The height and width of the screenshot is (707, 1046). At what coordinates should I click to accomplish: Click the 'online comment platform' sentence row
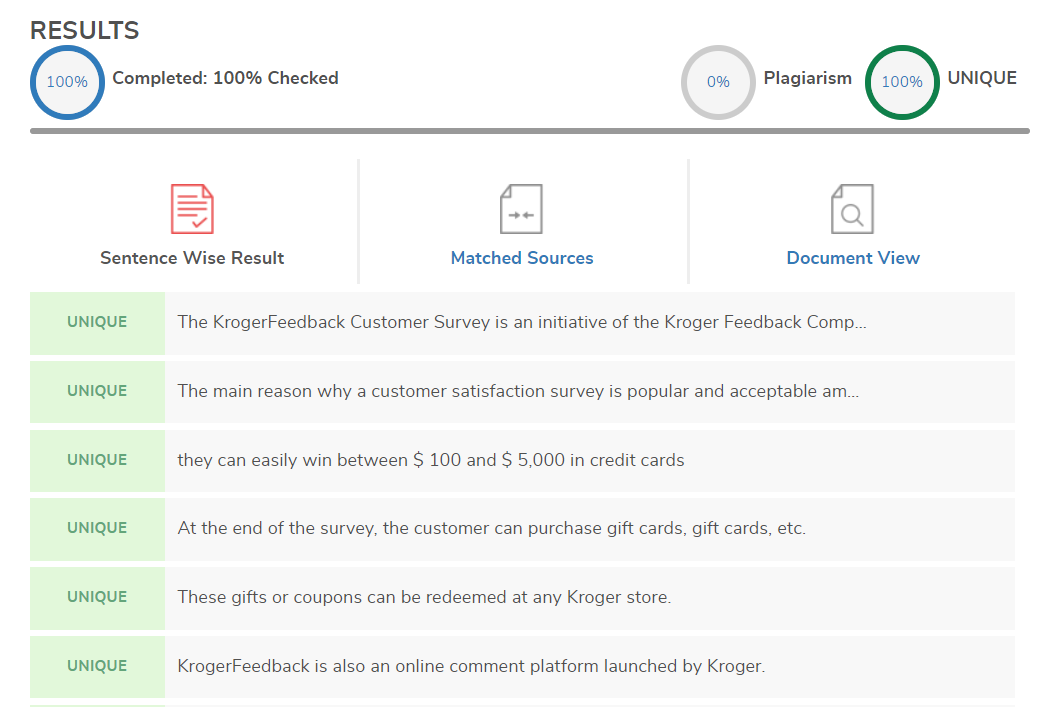point(471,666)
